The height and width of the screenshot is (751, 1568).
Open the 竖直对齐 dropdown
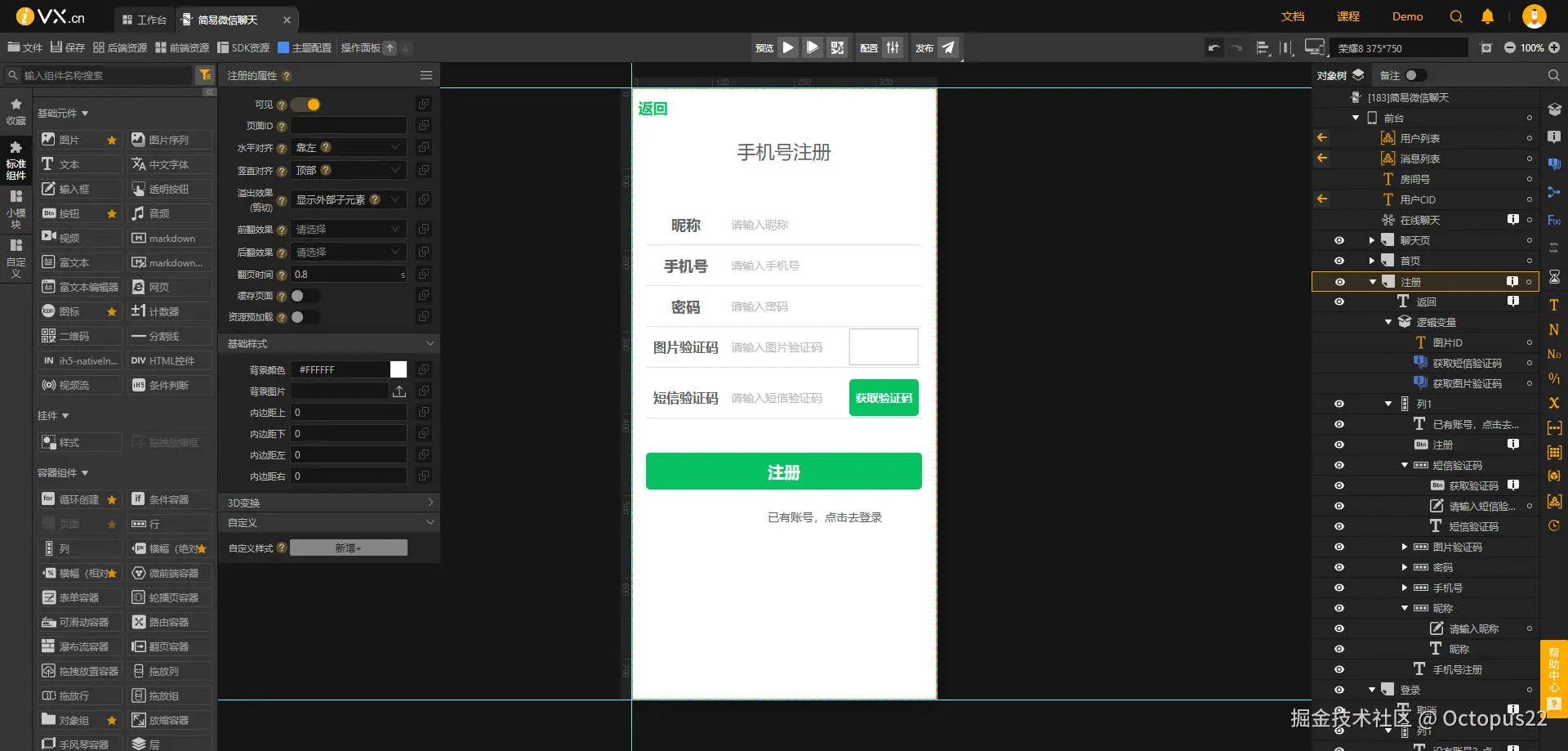click(349, 171)
